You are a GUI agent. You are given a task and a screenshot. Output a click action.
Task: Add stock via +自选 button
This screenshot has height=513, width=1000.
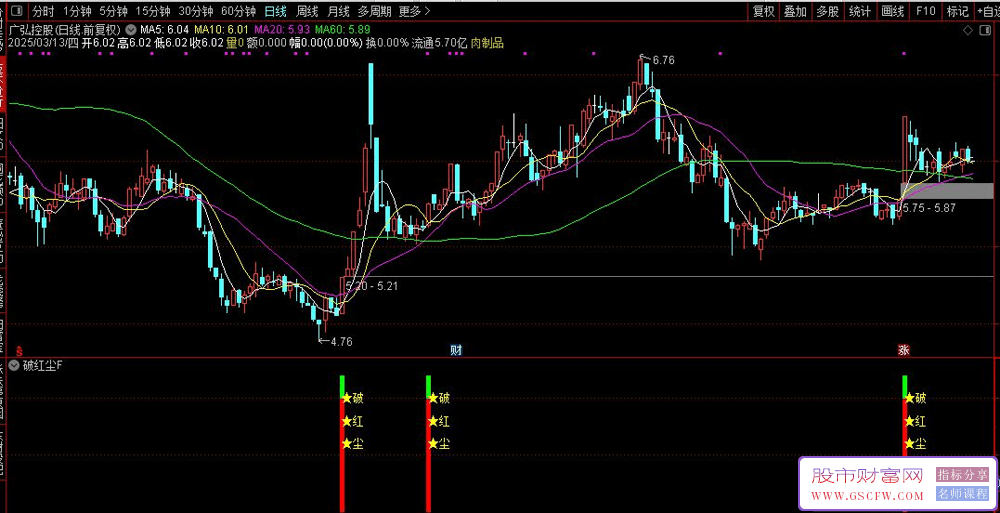[987, 11]
